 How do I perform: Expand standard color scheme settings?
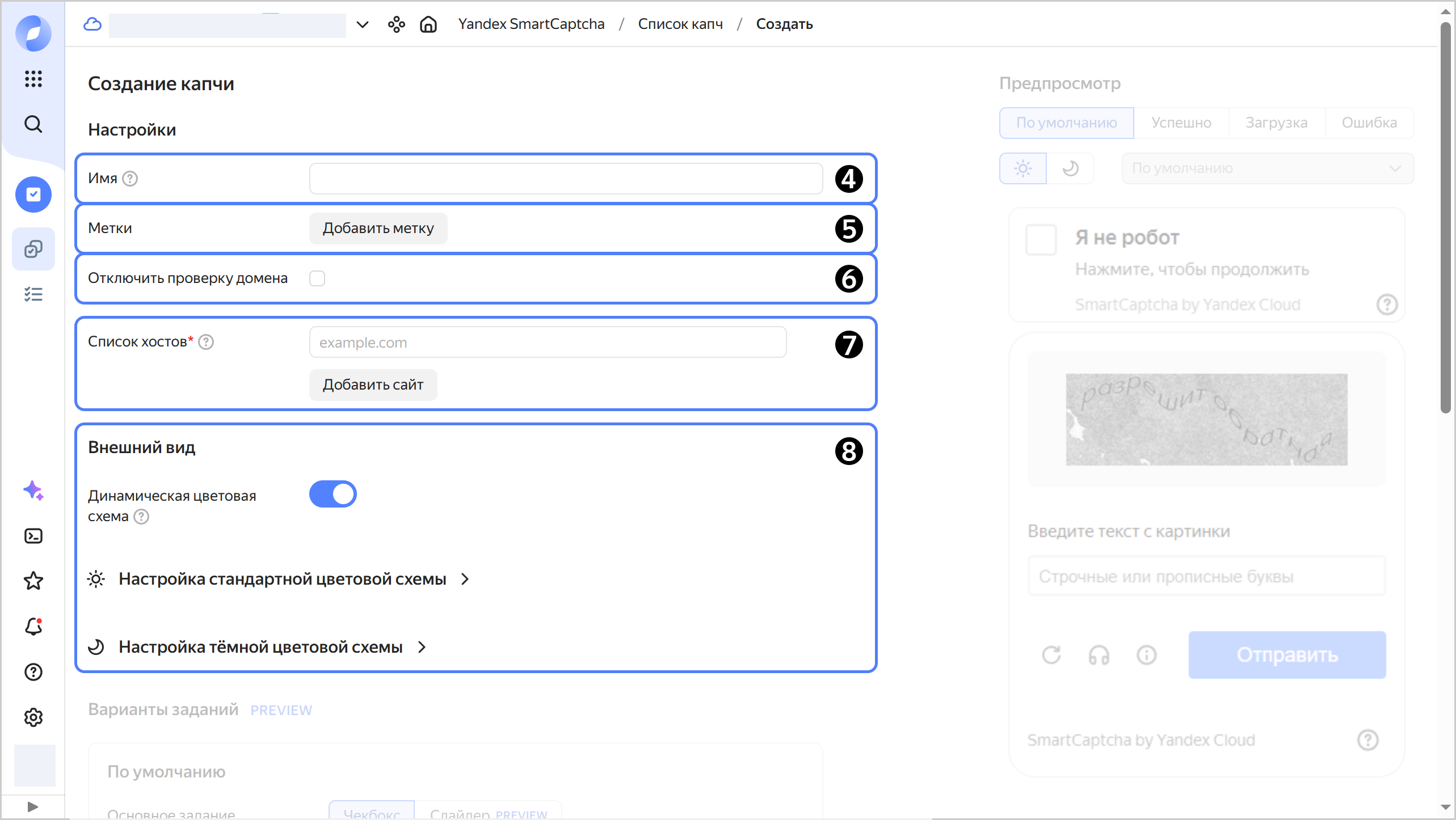[283, 579]
